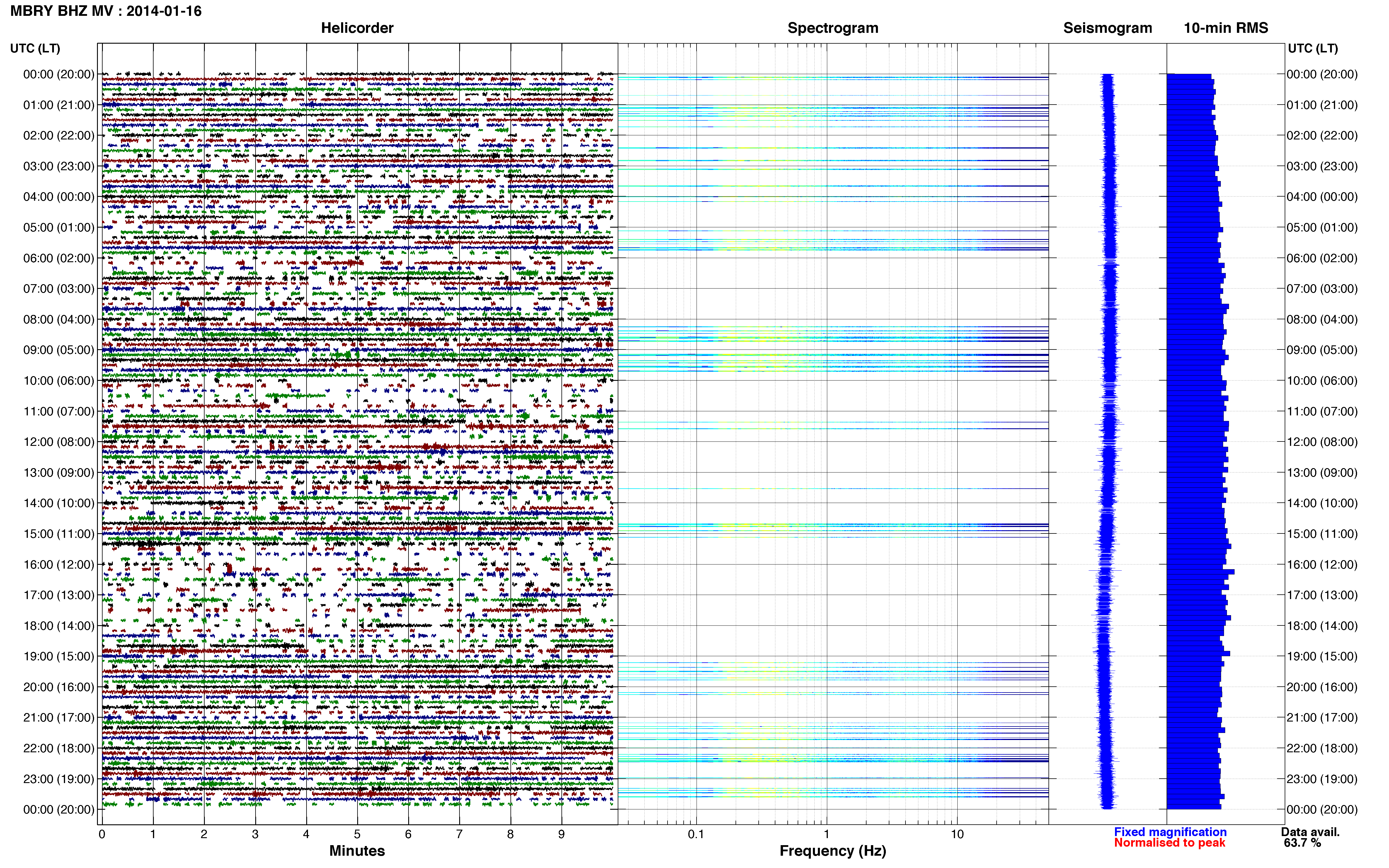Image resolution: width=1389 pixels, height=868 pixels.
Task: Click the 'Frequency (Hz)' axis label
Action: [x=833, y=851]
